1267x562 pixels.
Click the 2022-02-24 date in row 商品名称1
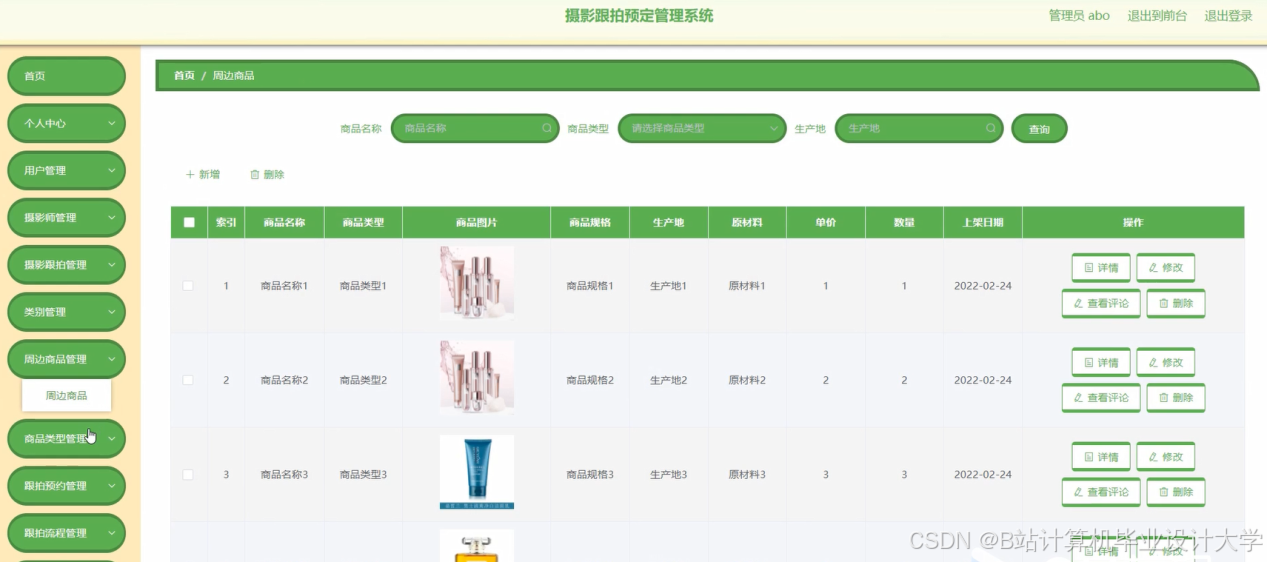coord(983,286)
